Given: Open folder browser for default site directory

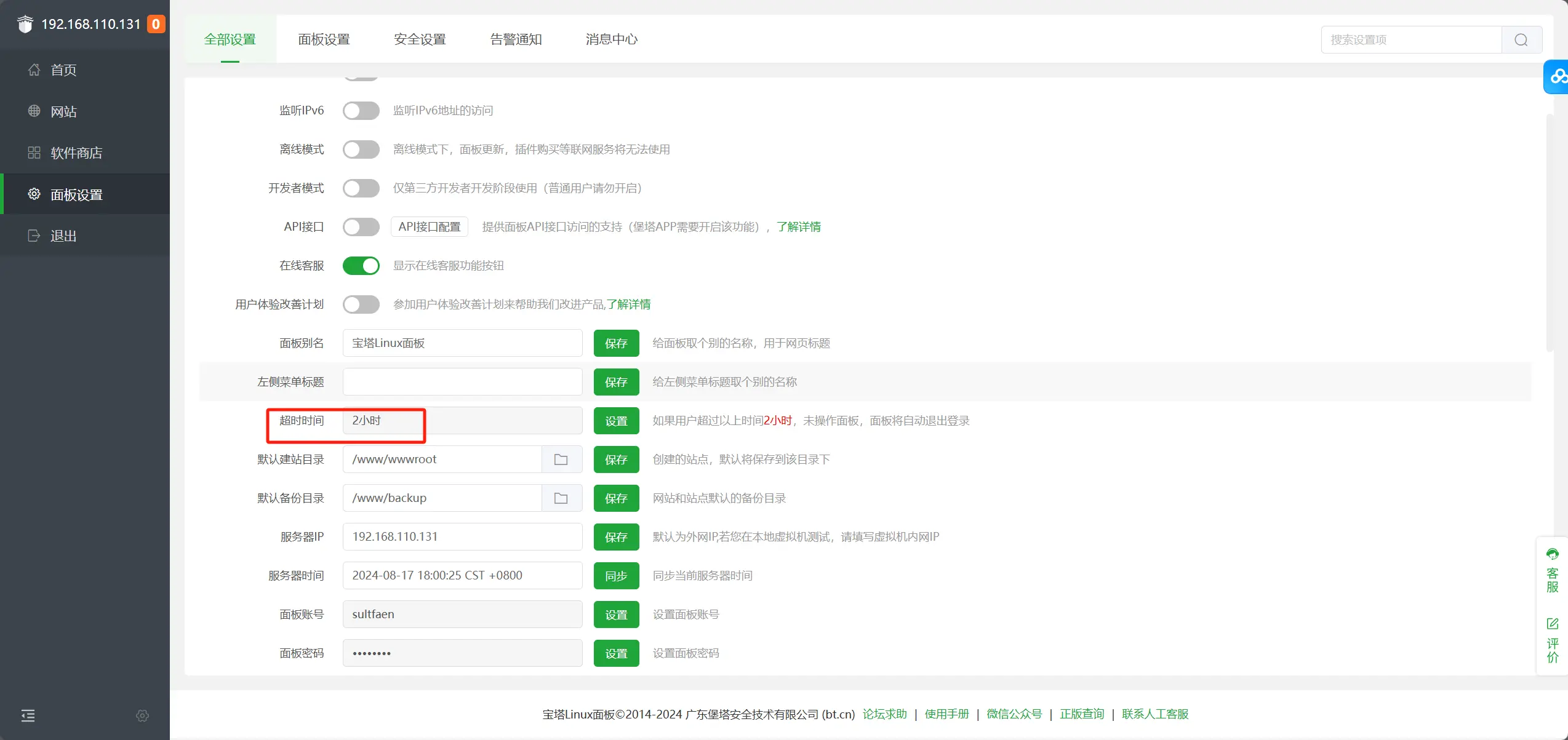Looking at the screenshot, I should point(561,460).
